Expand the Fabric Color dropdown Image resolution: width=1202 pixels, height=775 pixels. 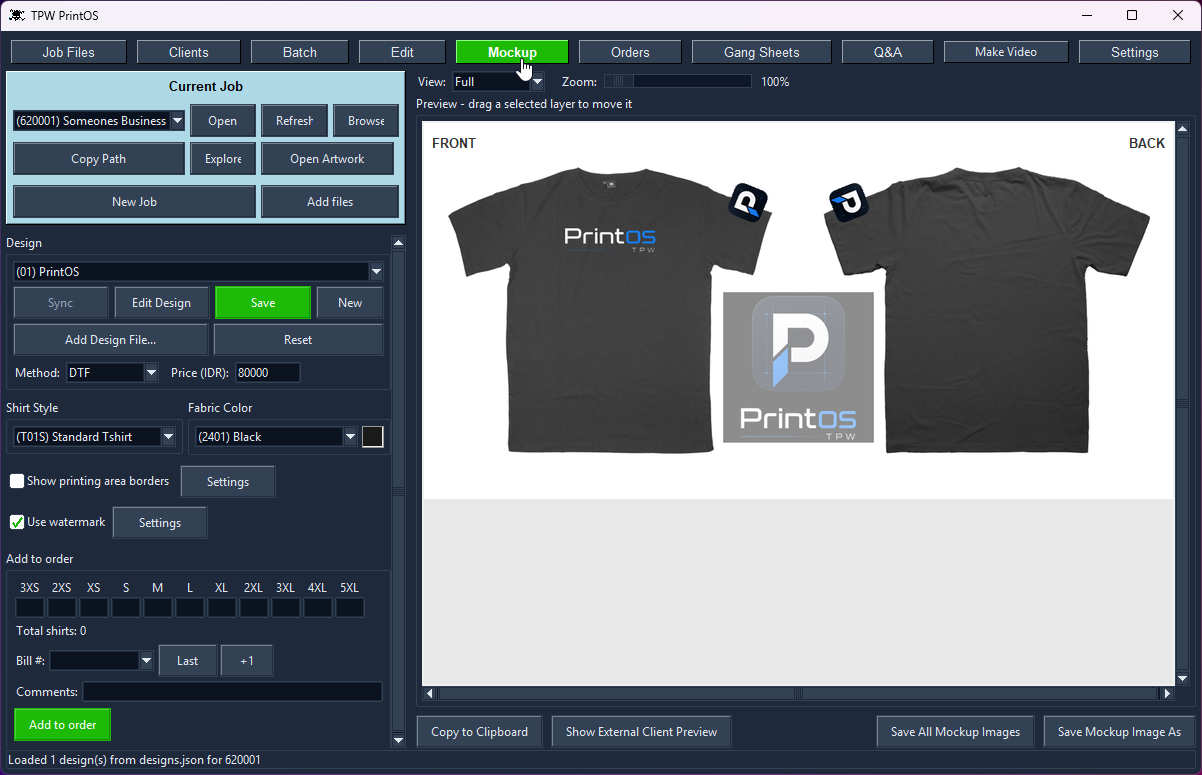tap(350, 437)
